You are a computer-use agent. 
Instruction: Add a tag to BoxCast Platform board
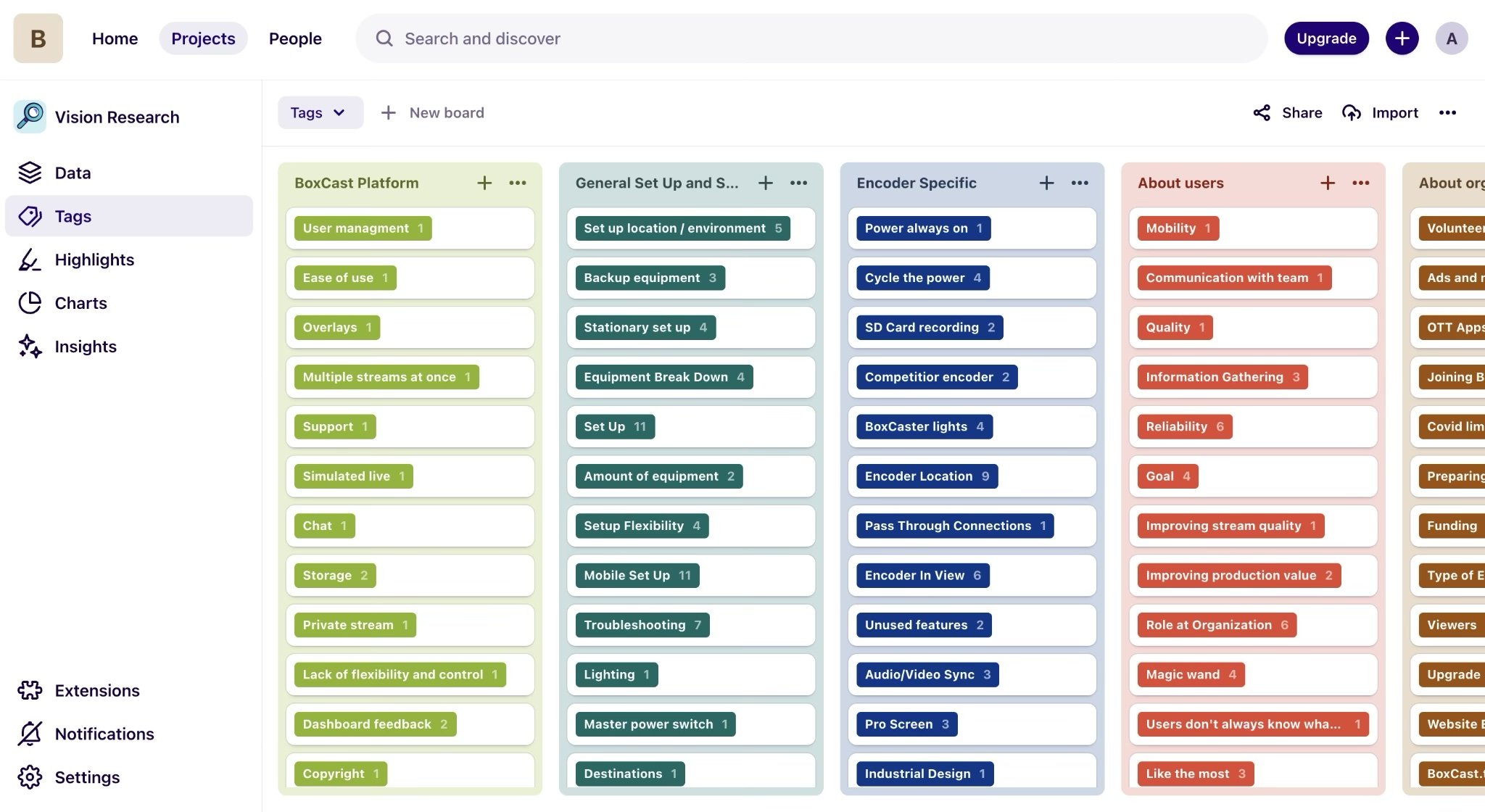pos(484,183)
